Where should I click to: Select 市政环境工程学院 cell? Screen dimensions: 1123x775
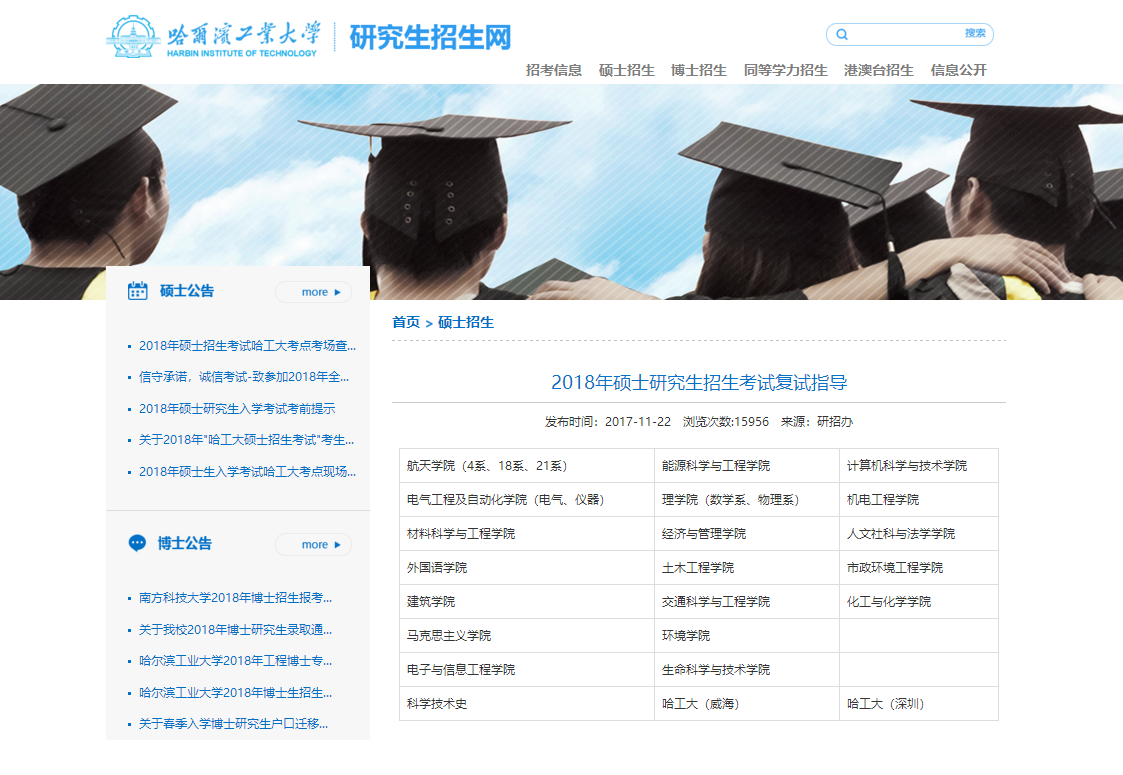click(x=919, y=568)
